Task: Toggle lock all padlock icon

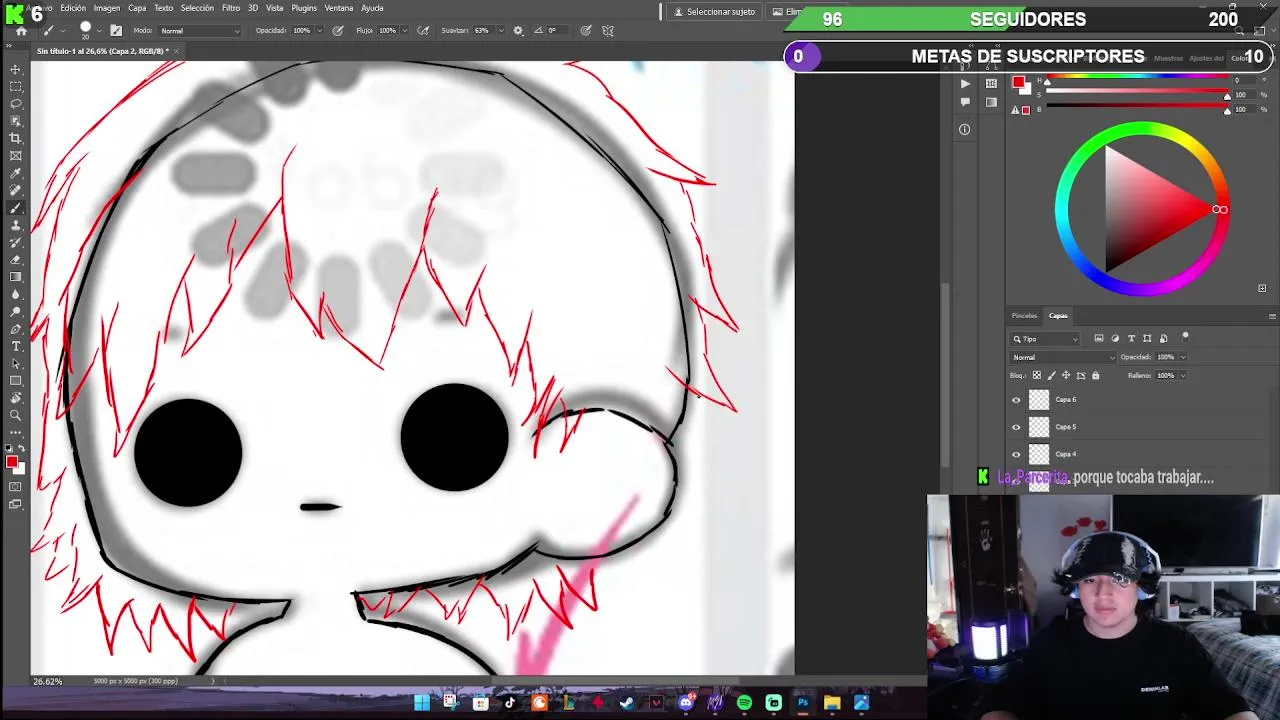Action: [x=1095, y=376]
